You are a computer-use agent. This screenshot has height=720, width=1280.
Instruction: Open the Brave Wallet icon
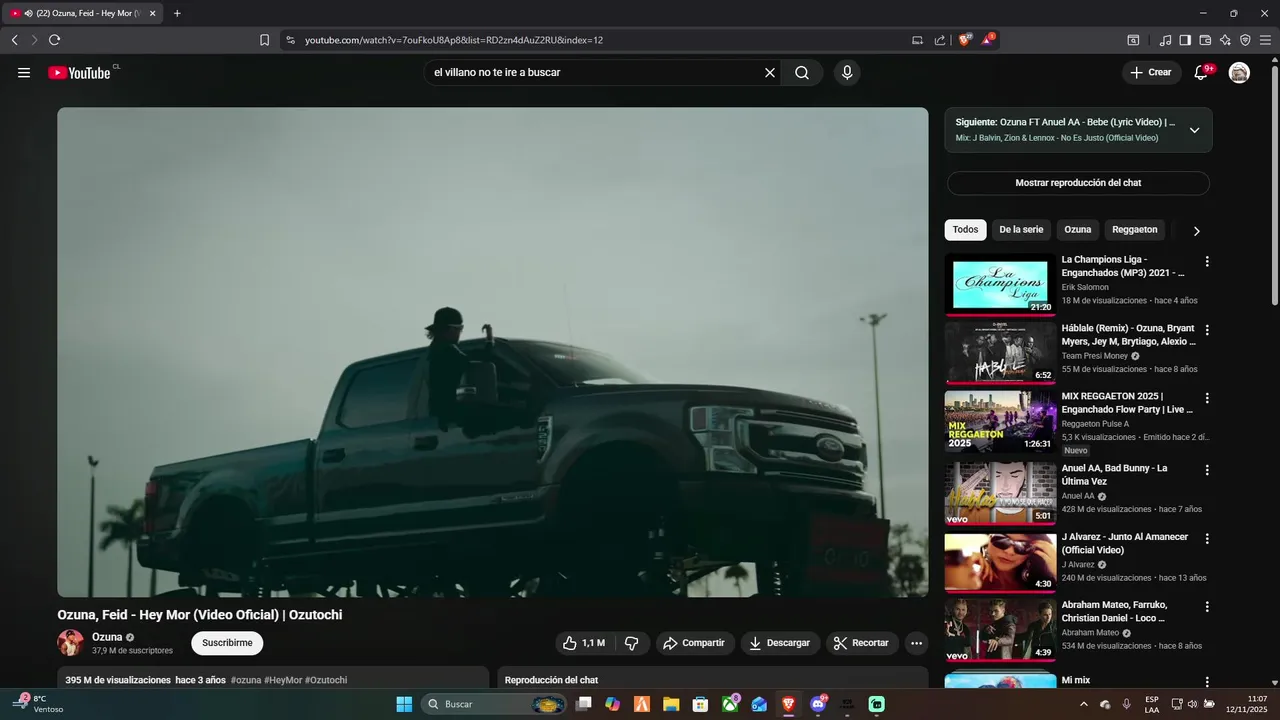coord(1205,40)
